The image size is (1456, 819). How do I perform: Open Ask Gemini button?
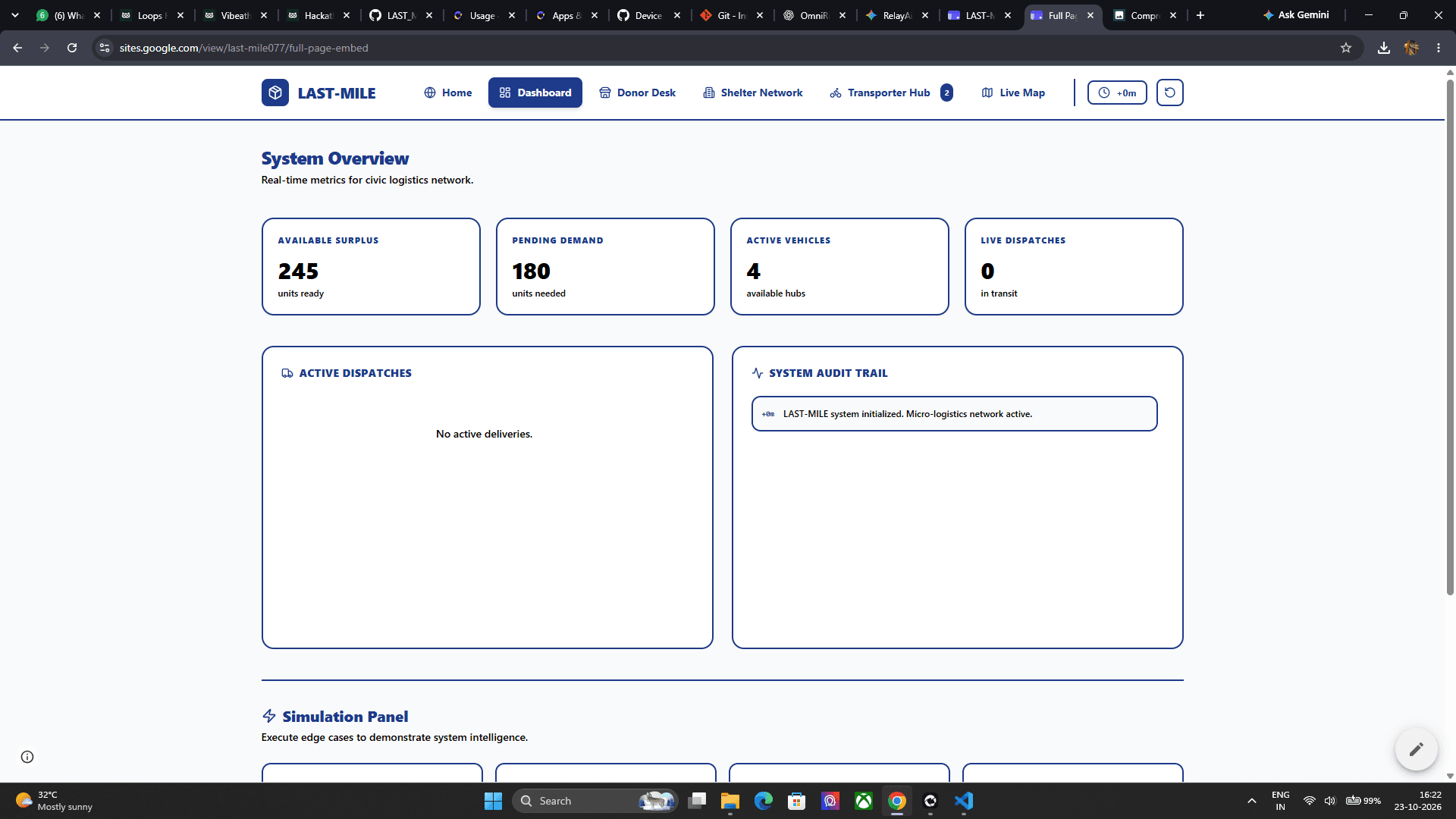tap(1297, 15)
